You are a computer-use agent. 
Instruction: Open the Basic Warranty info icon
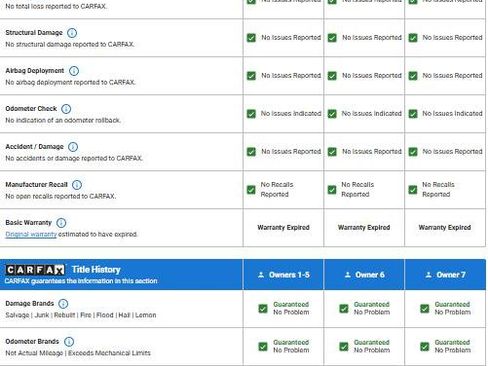click(61, 223)
